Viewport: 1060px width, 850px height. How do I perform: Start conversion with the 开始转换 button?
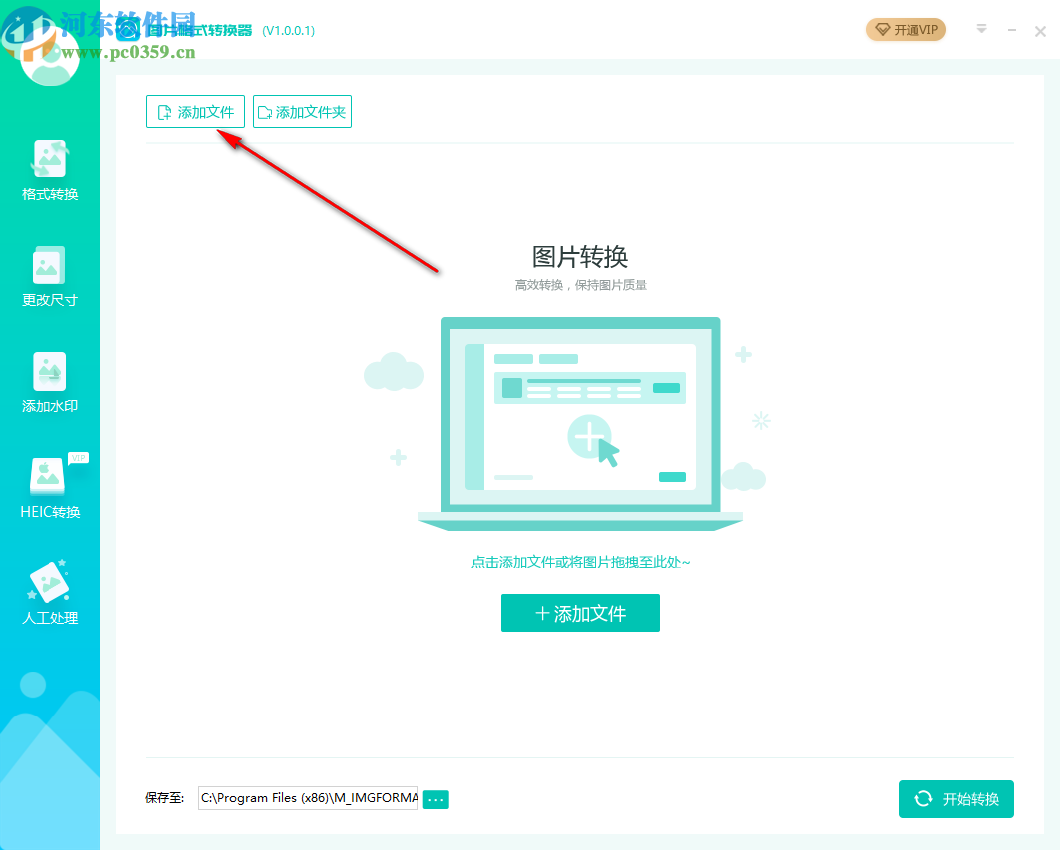point(956,799)
